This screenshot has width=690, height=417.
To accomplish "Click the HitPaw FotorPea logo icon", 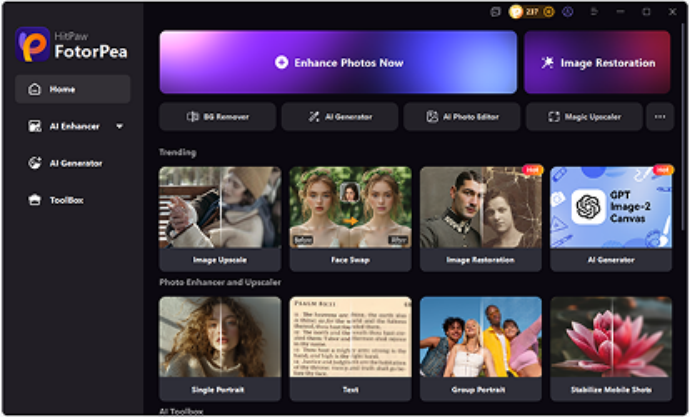I will 33,44.
